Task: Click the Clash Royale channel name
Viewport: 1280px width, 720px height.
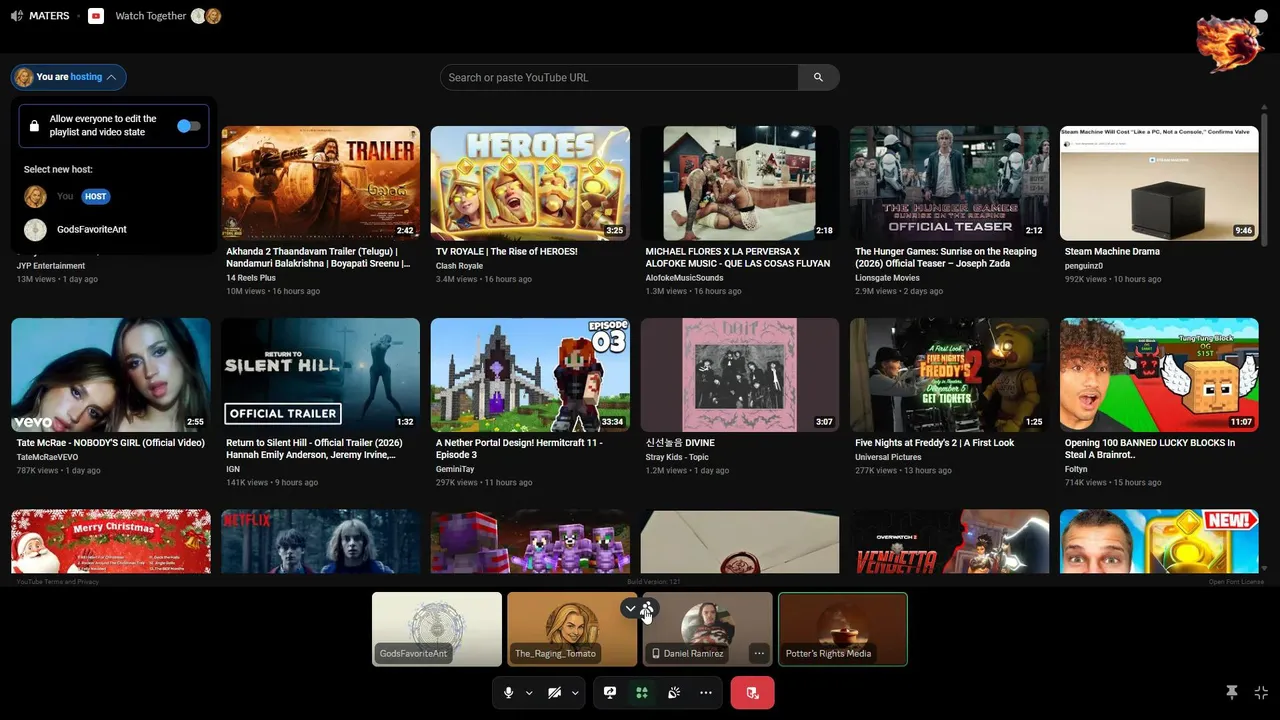Action: pos(459,266)
